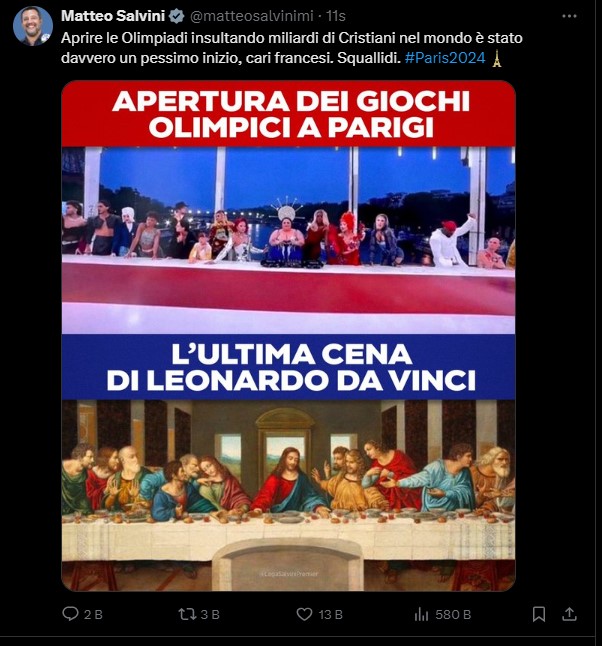The image size is (602, 646).
Task: Open Matteo Salvini's profile avatar
Action: pyautogui.click(x=33, y=26)
